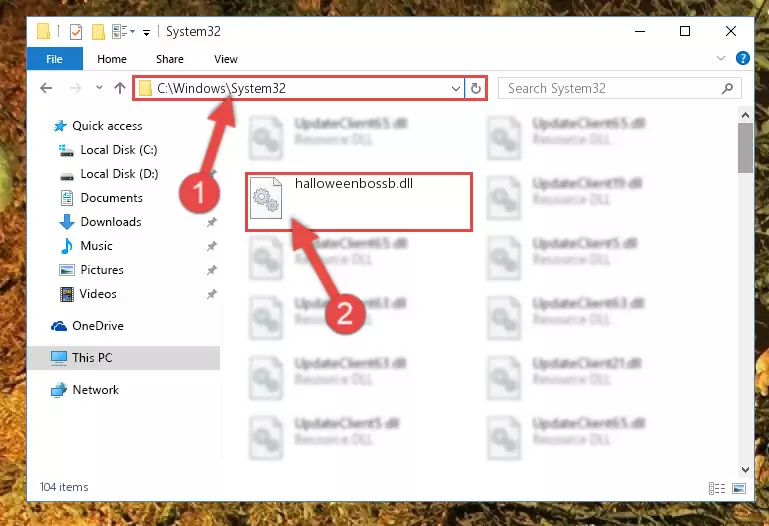Open Pictures in the sidebar

[102, 270]
